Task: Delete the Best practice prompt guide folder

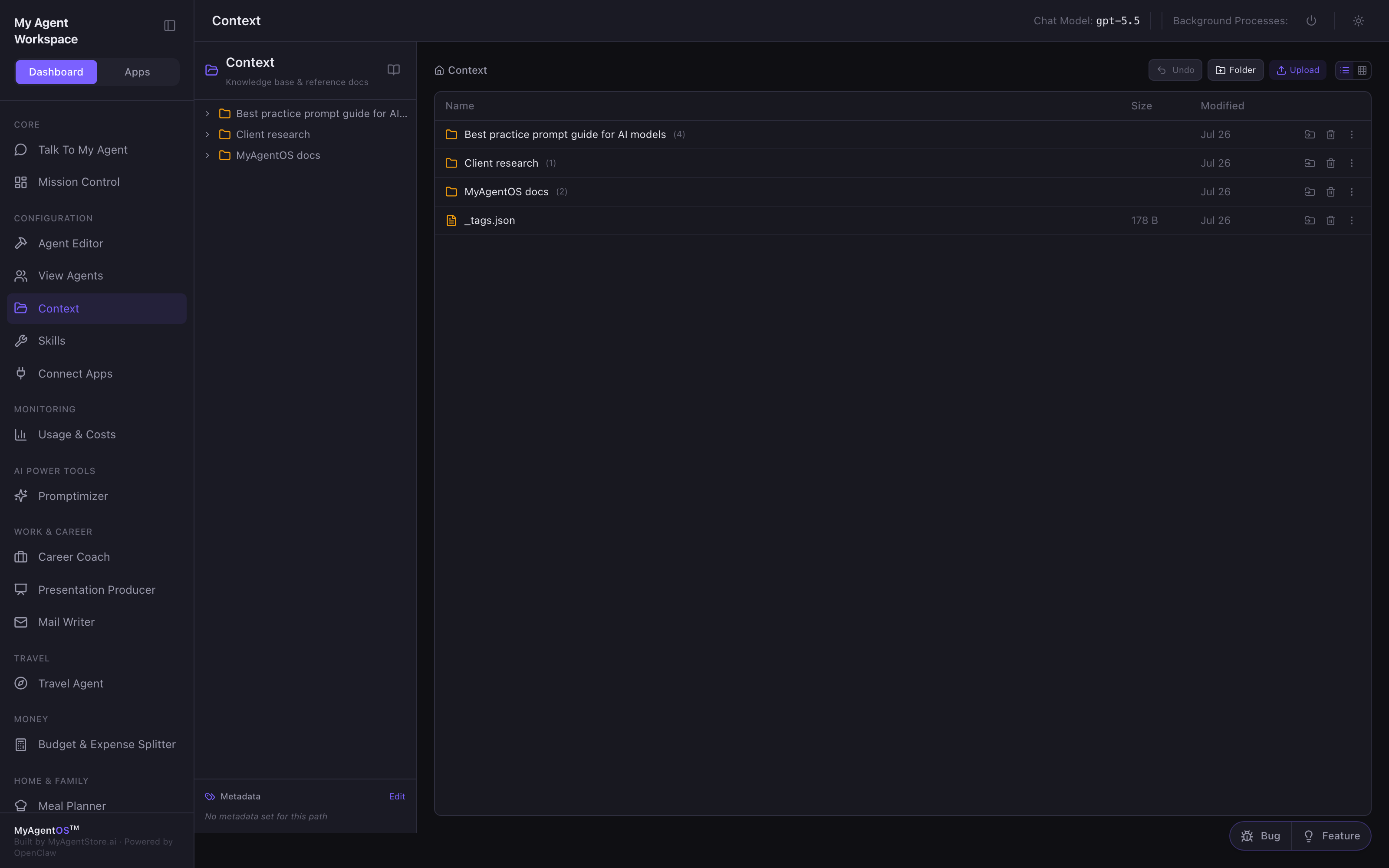Action: pyautogui.click(x=1330, y=135)
